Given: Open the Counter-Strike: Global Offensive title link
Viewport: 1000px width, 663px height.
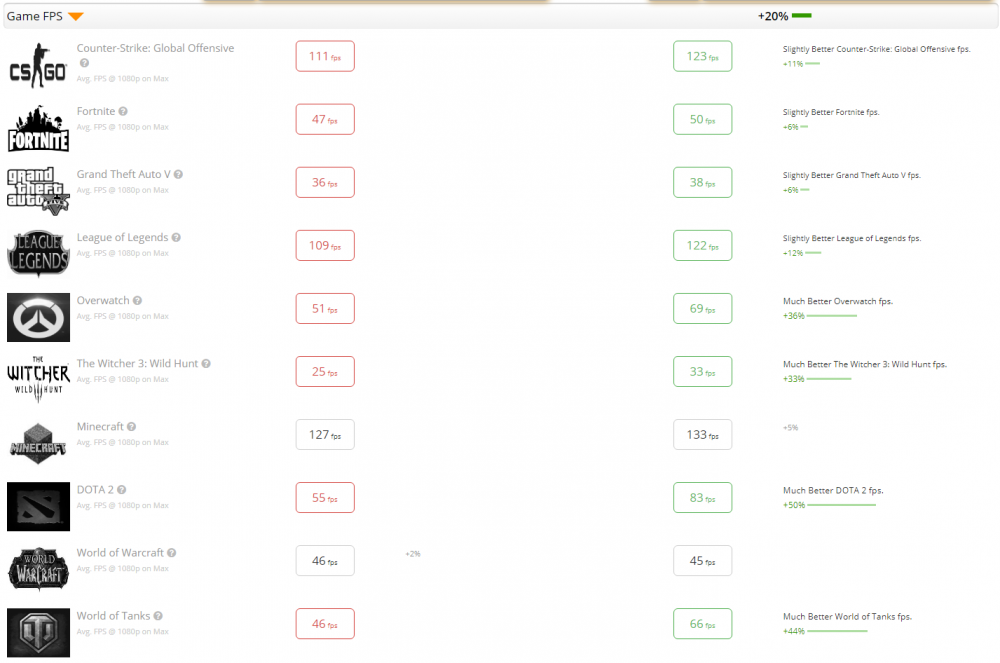Looking at the screenshot, I should [155, 48].
